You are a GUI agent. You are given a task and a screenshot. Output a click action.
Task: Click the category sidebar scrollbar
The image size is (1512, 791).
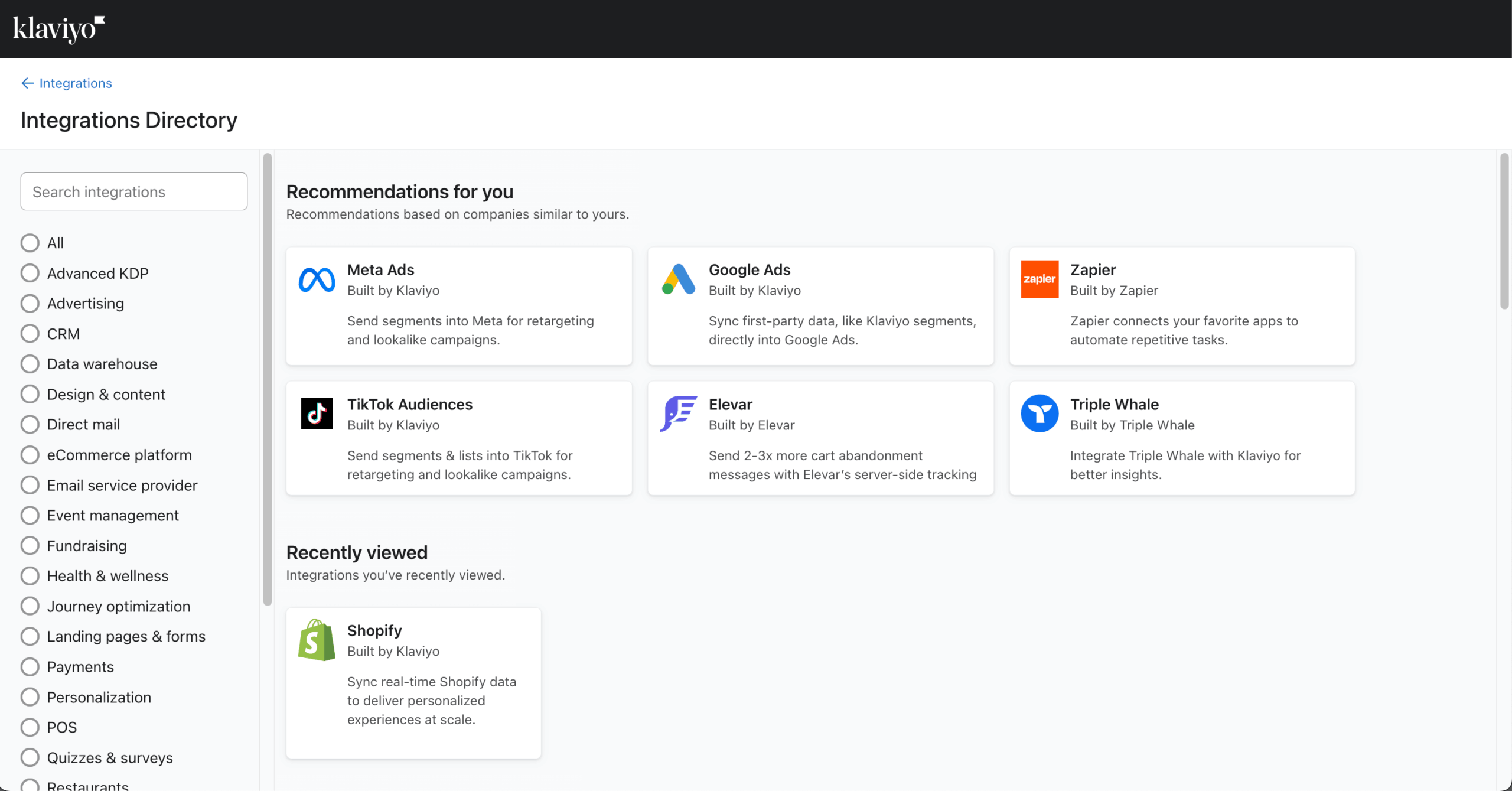pyautogui.click(x=267, y=379)
